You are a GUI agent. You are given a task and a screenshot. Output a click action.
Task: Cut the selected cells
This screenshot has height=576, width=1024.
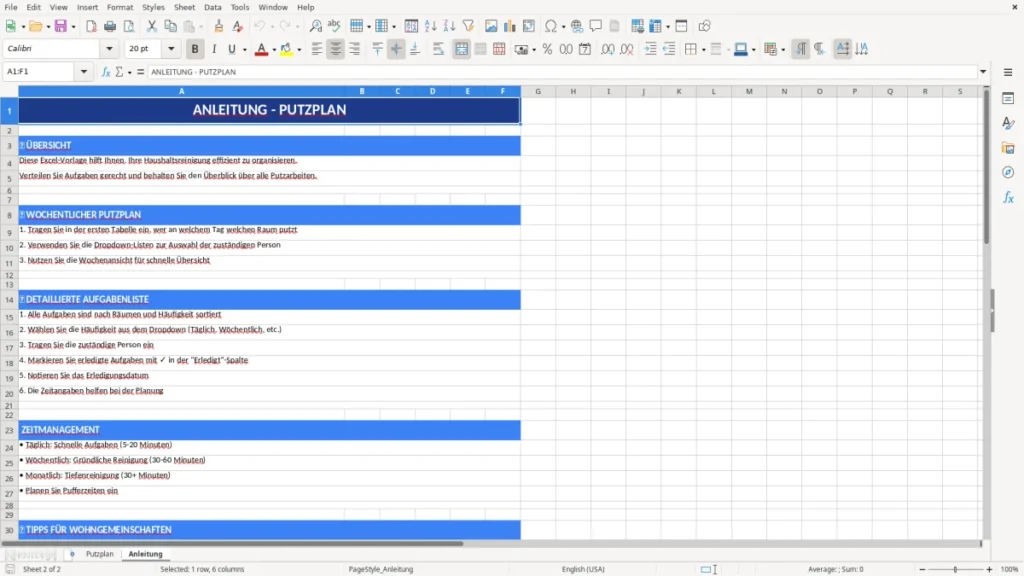[x=152, y=26]
